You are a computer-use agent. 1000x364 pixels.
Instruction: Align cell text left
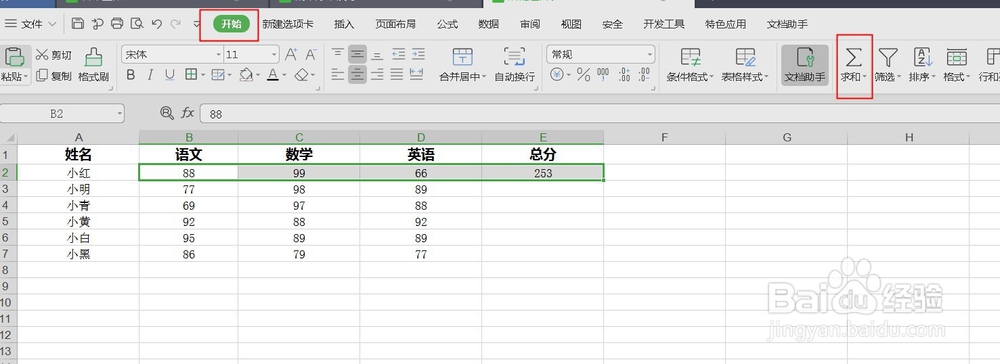pyautogui.click(x=338, y=75)
